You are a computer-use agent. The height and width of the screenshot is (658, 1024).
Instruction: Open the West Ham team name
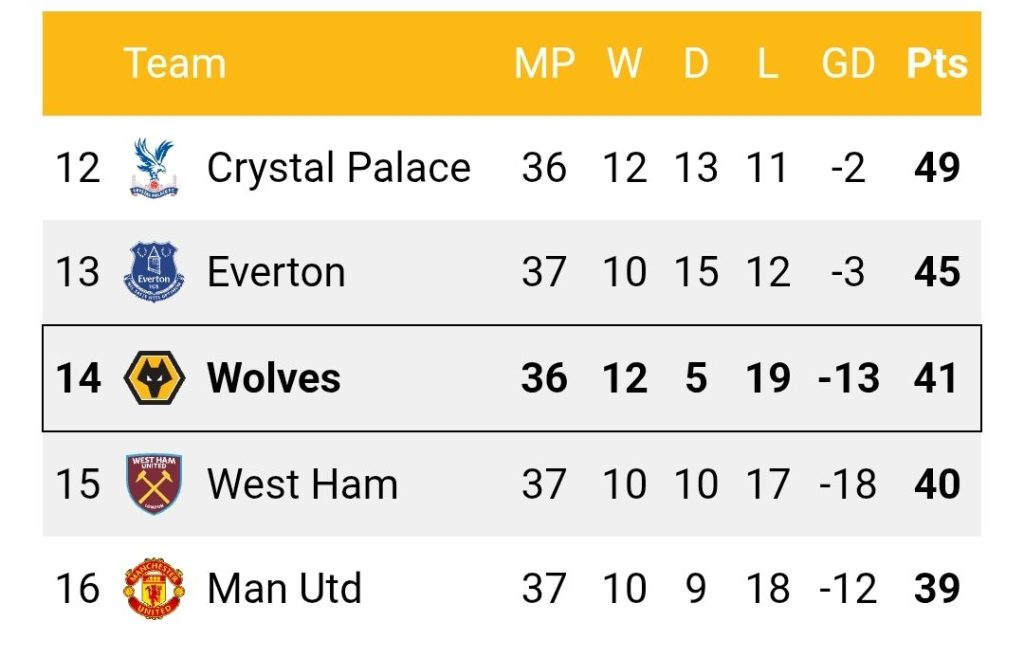point(302,484)
